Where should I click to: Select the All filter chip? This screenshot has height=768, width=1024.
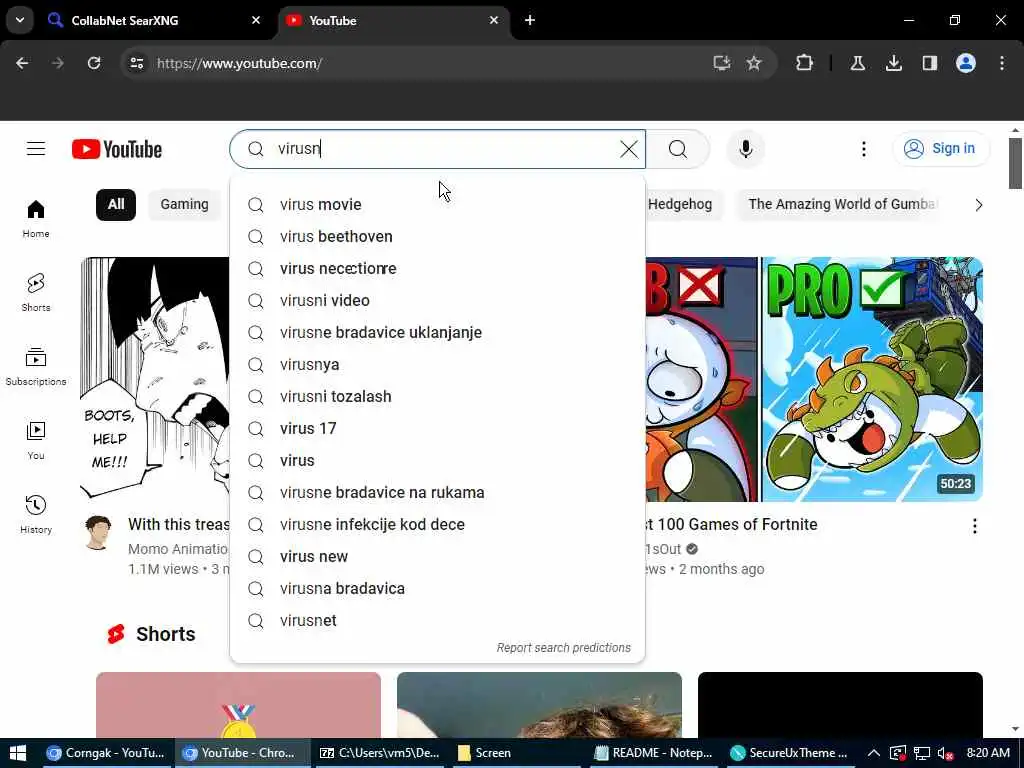[x=116, y=204]
